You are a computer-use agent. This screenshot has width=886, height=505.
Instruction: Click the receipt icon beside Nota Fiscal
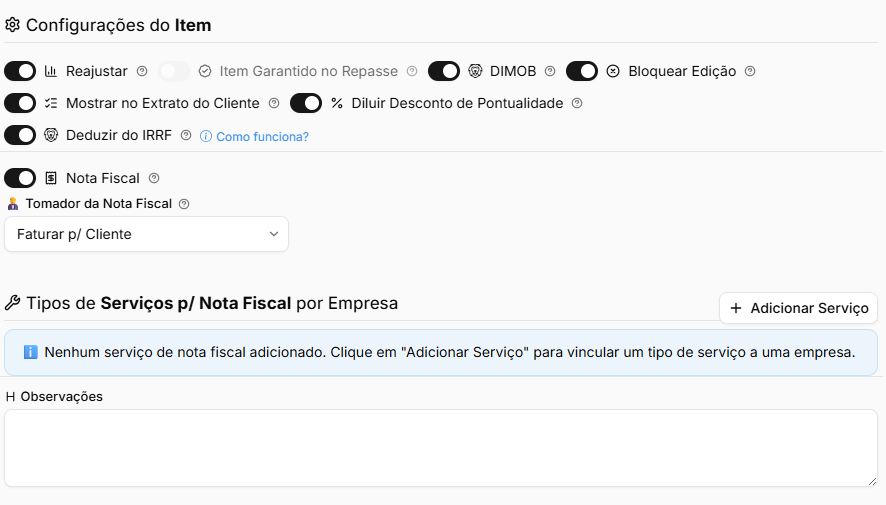click(x=51, y=179)
